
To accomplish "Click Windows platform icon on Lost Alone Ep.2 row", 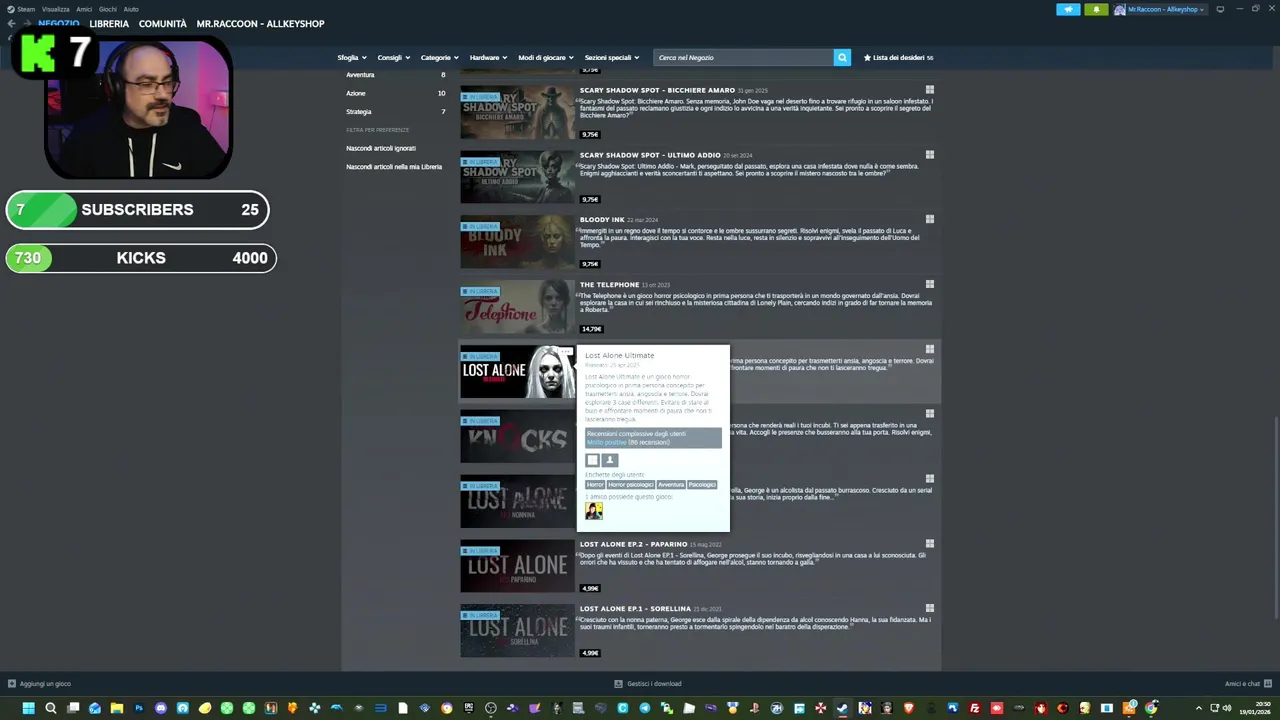I will tap(929, 543).
